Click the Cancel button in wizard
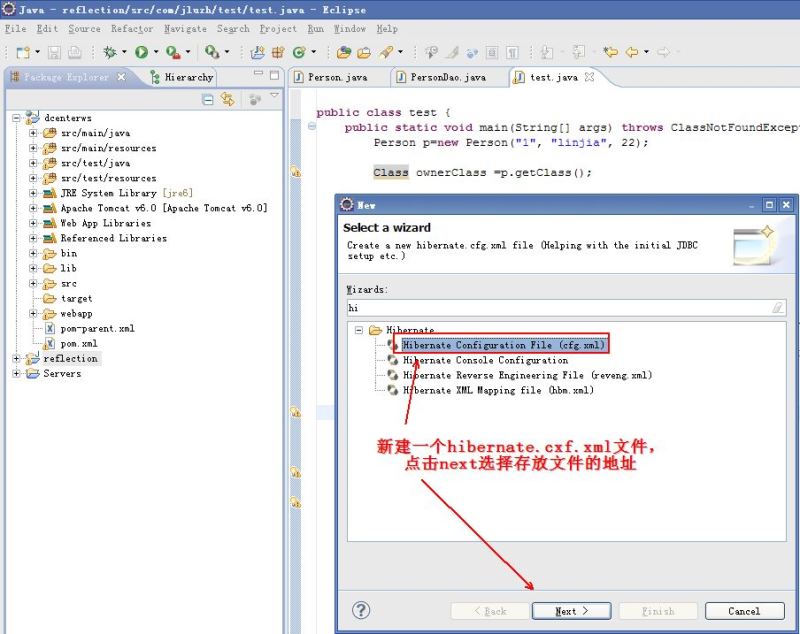This screenshot has width=800, height=634. point(744,611)
